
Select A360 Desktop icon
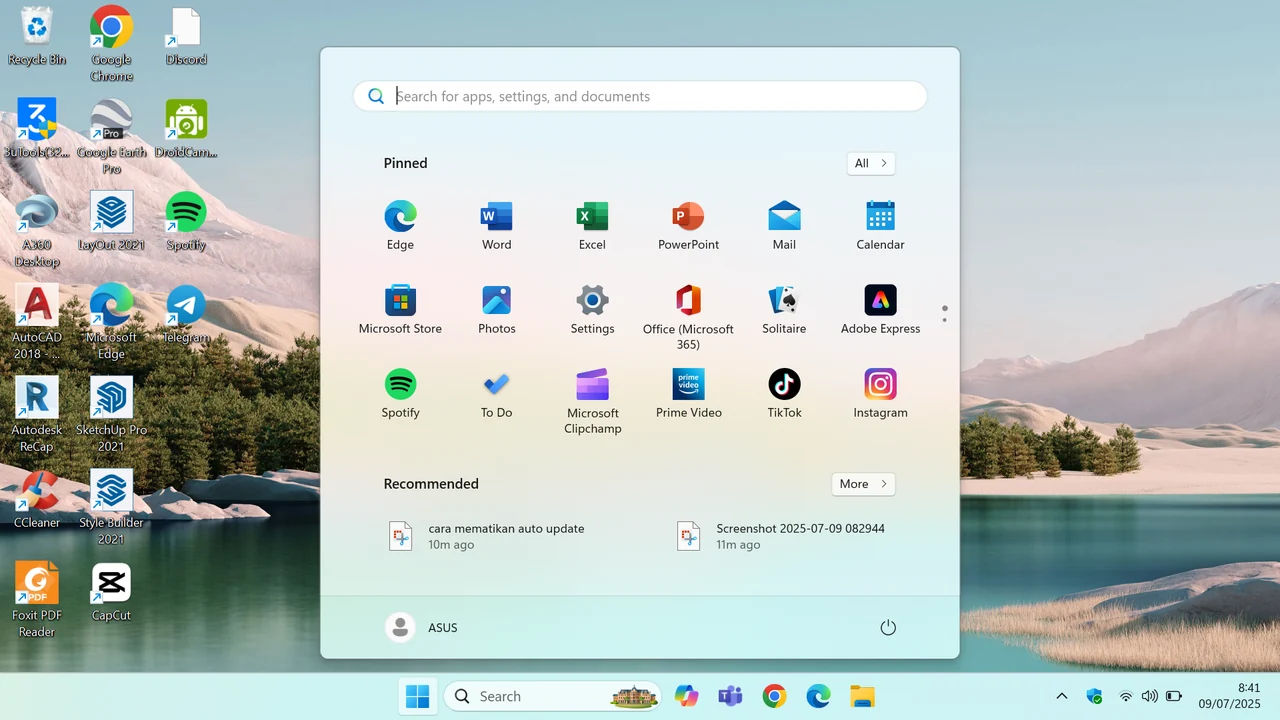tap(37, 230)
